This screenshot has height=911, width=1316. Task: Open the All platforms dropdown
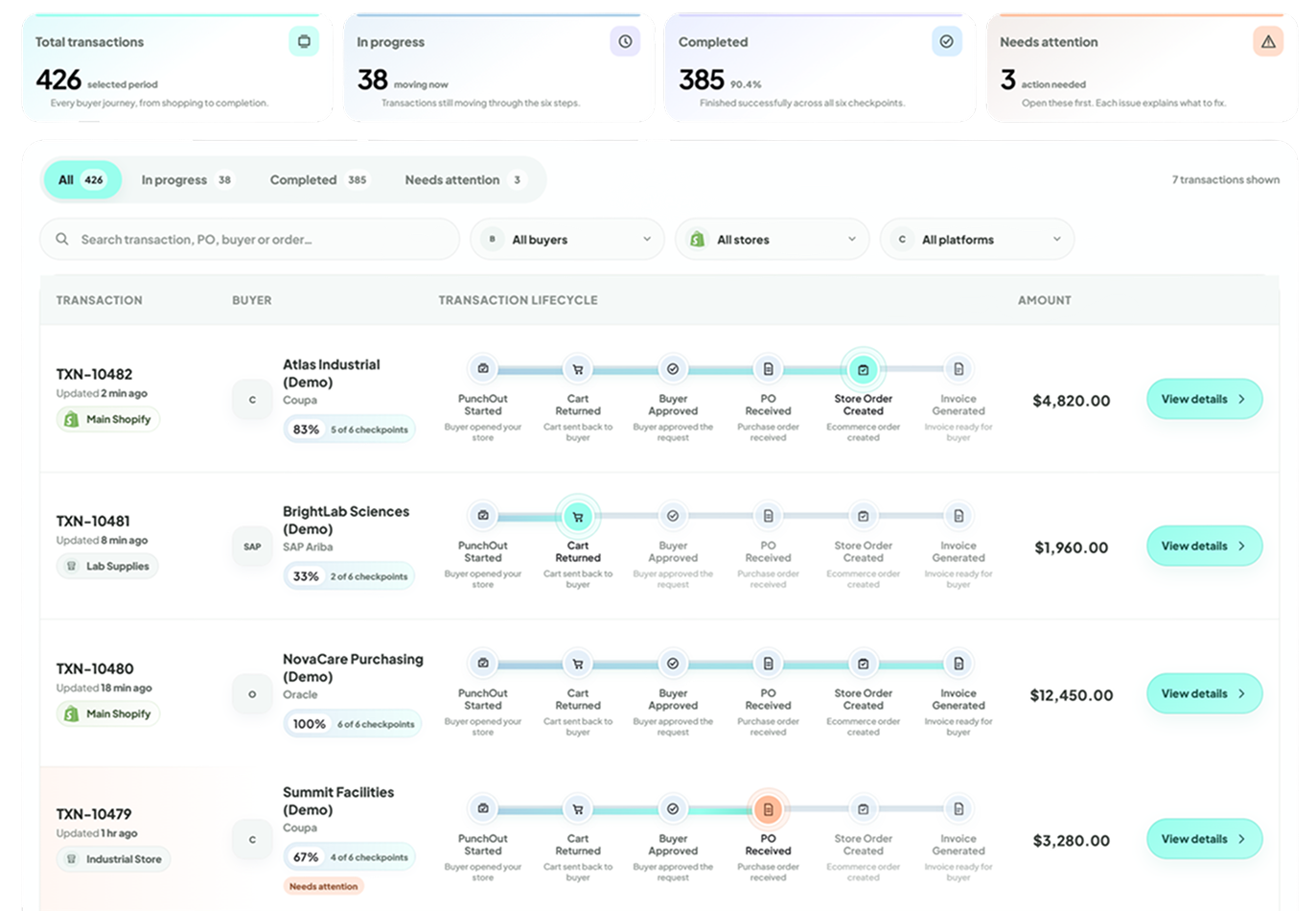coord(978,239)
